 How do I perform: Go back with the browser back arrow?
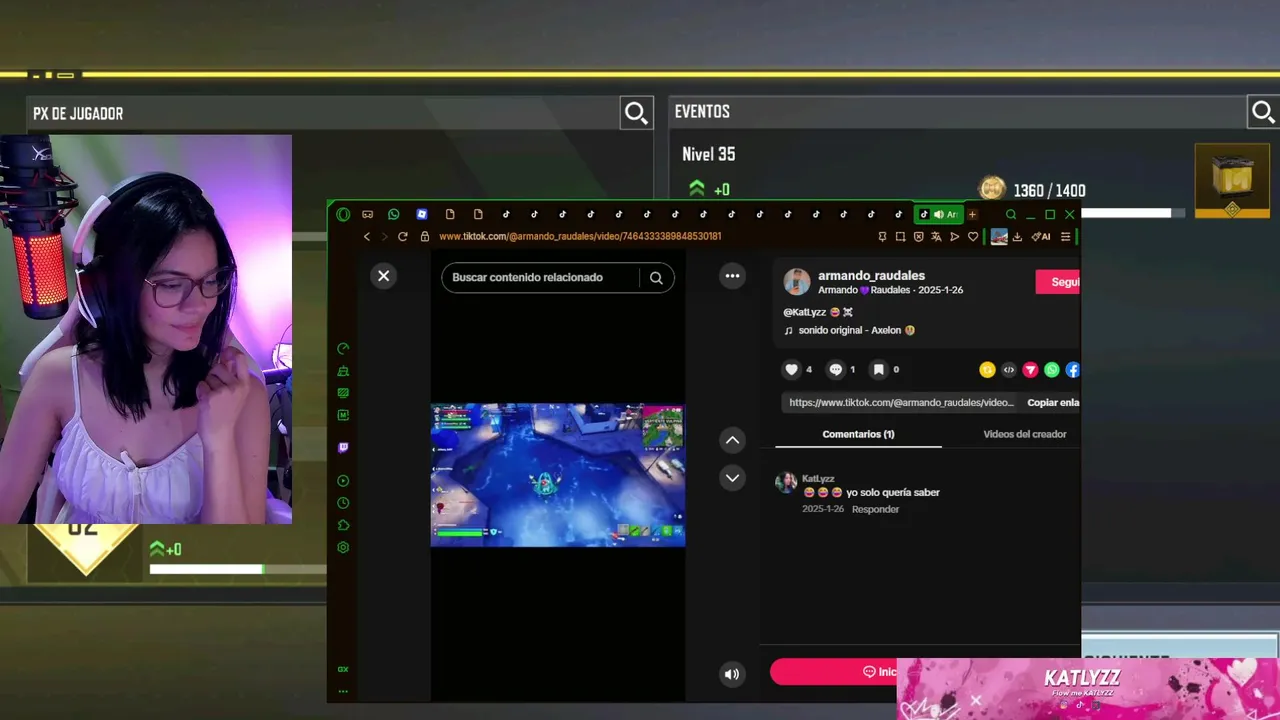367,237
